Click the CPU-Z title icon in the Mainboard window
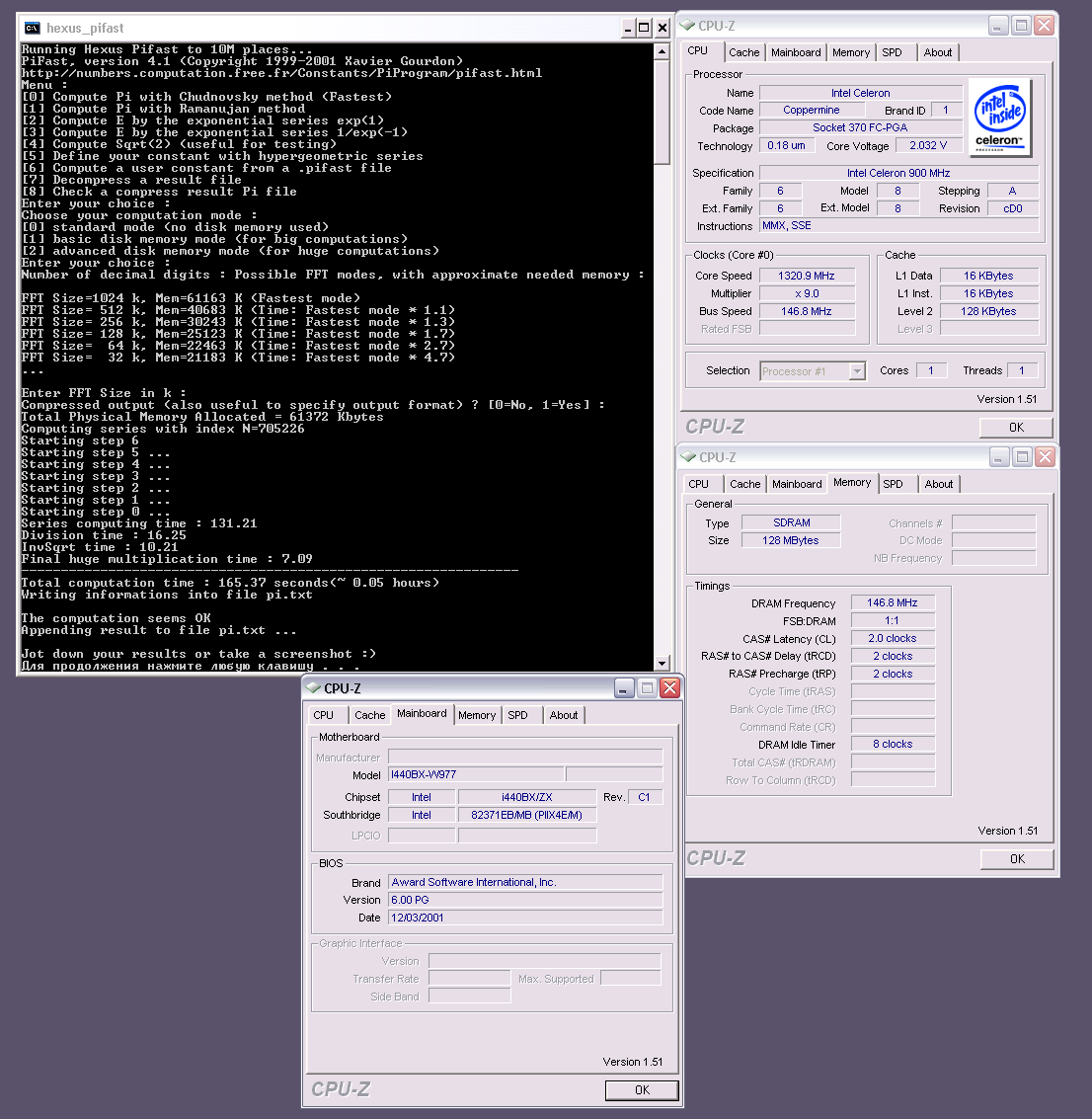This screenshot has width=1092, height=1119. point(313,688)
